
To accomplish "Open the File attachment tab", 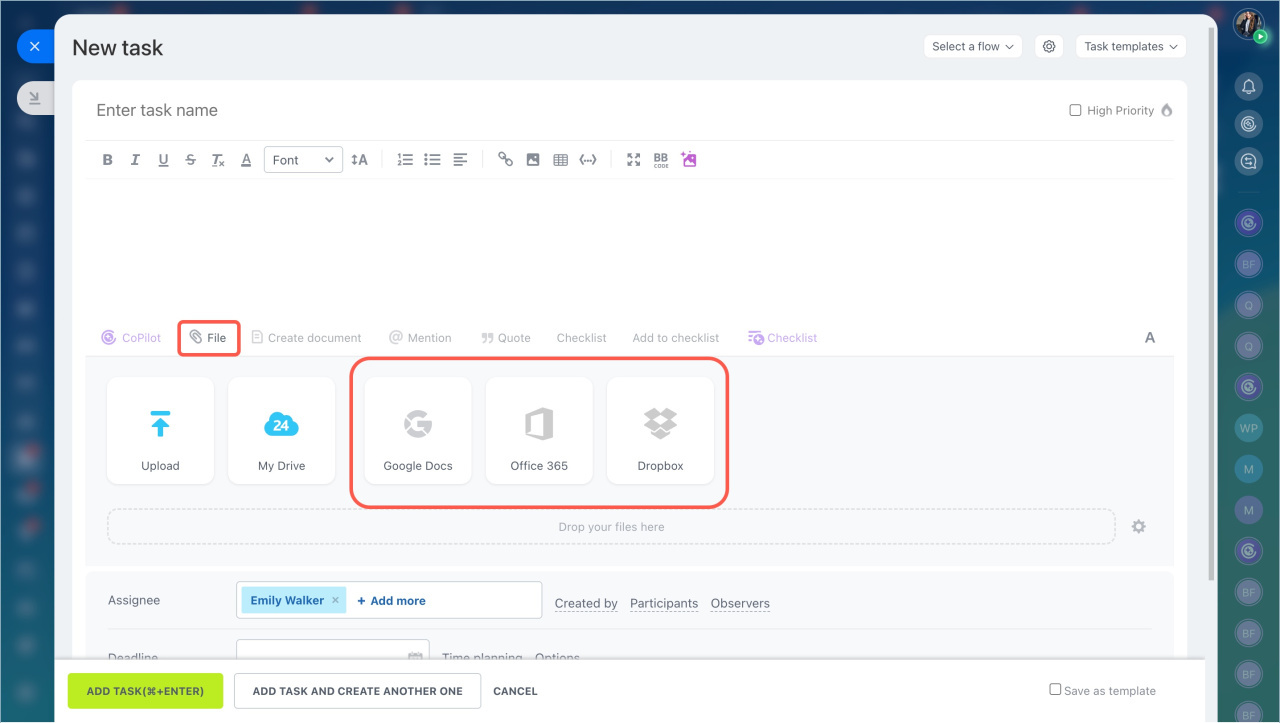I will click(x=209, y=338).
